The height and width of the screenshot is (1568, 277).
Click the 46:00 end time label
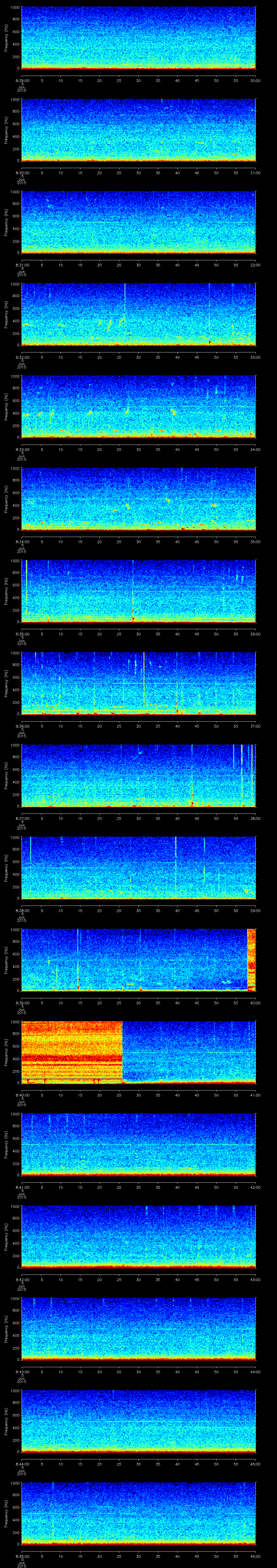click(x=255, y=1556)
